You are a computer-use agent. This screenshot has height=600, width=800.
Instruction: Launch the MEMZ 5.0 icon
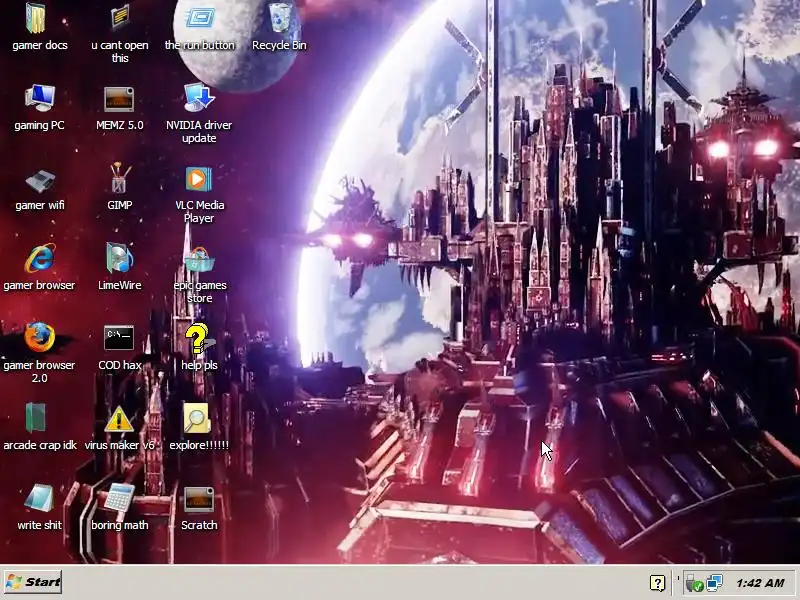point(119,98)
